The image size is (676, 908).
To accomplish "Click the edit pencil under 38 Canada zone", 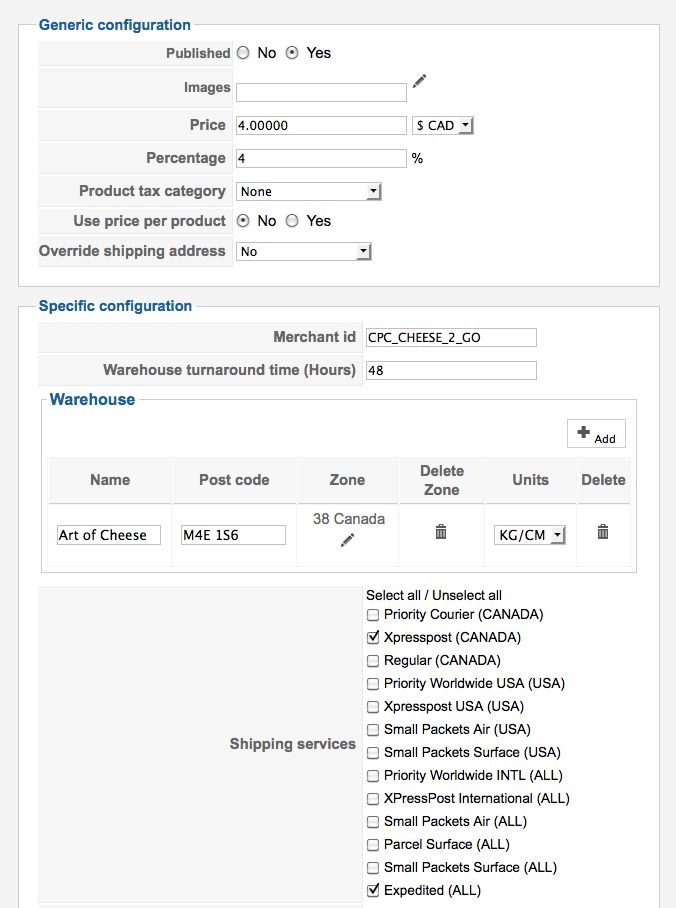I will coord(347,540).
